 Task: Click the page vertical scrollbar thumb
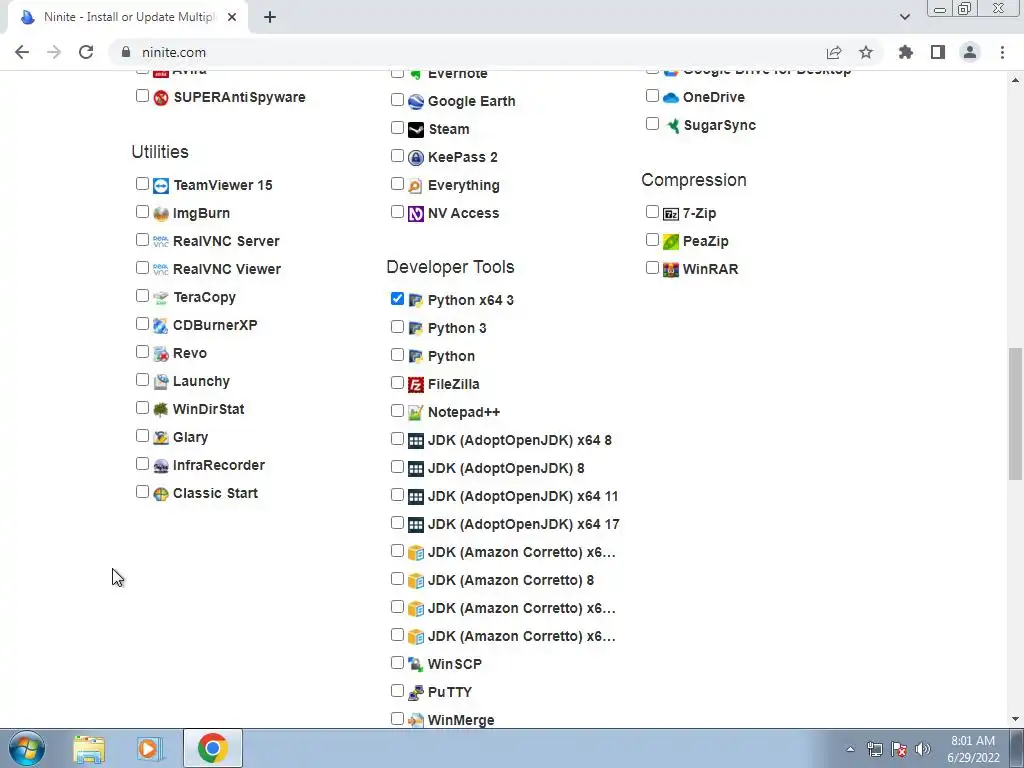click(x=1015, y=414)
